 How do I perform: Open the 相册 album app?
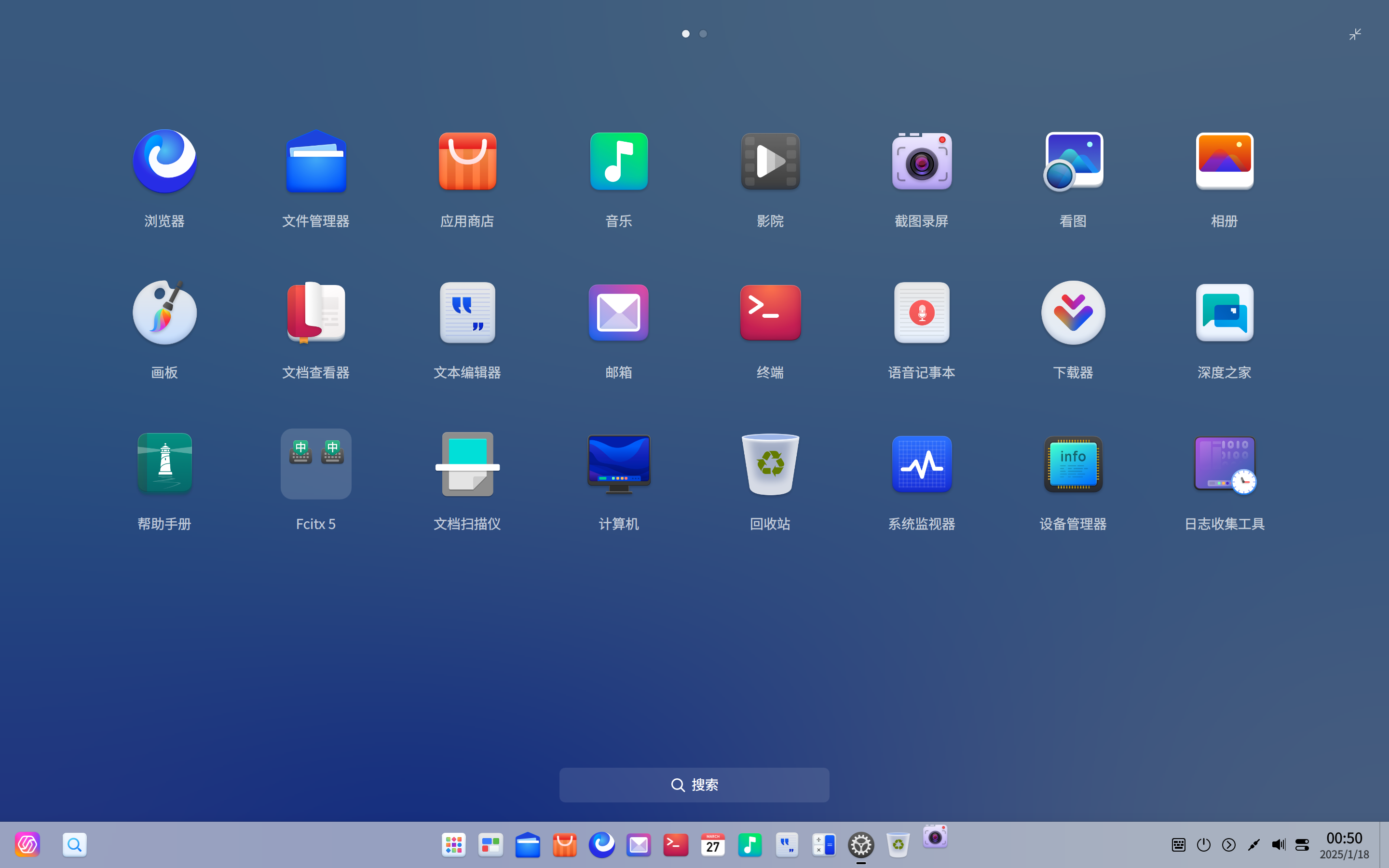click(x=1224, y=162)
